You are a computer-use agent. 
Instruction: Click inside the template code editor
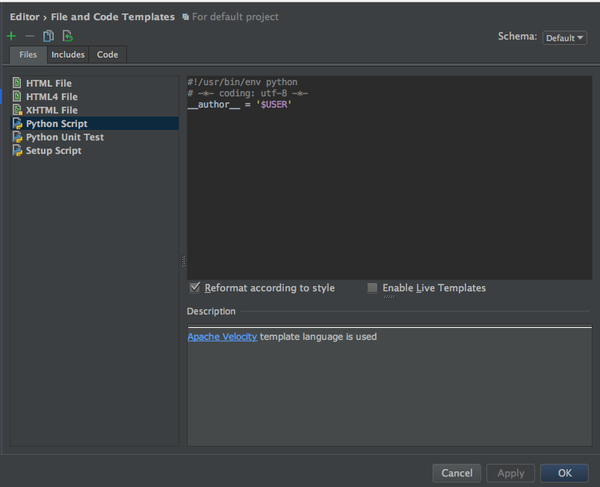point(389,190)
